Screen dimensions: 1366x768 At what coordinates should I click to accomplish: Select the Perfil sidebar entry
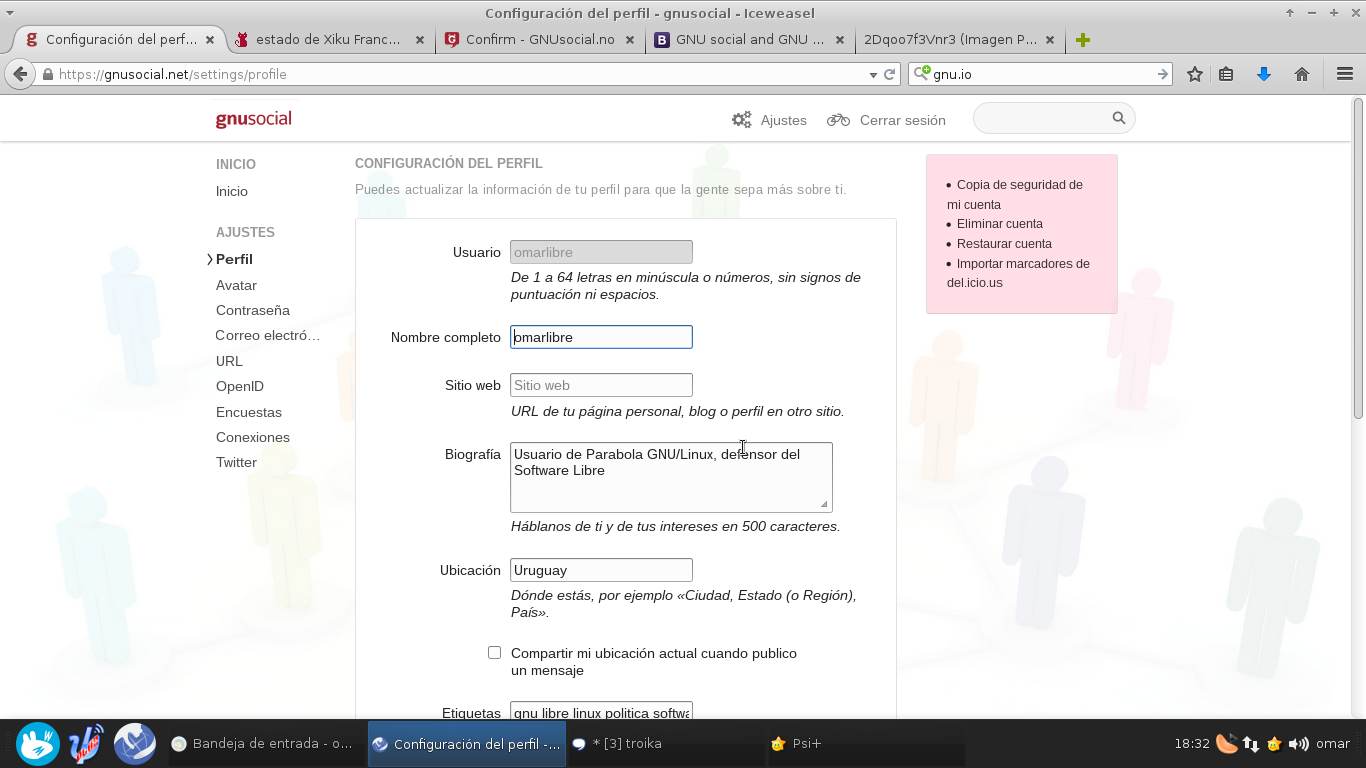coord(234,259)
